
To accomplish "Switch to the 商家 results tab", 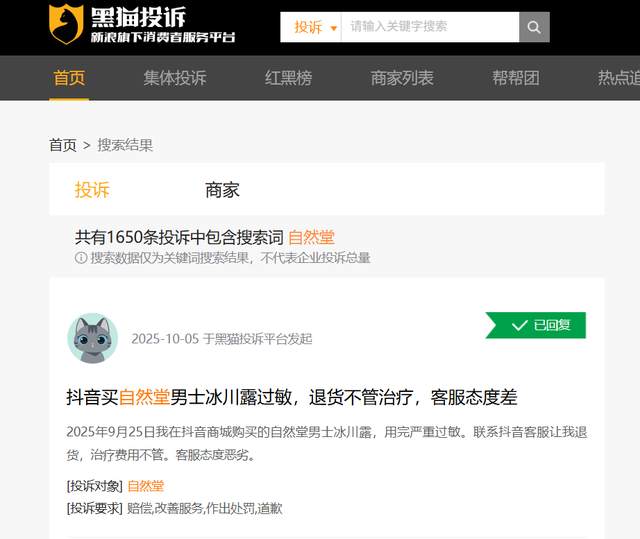I will [x=222, y=190].
